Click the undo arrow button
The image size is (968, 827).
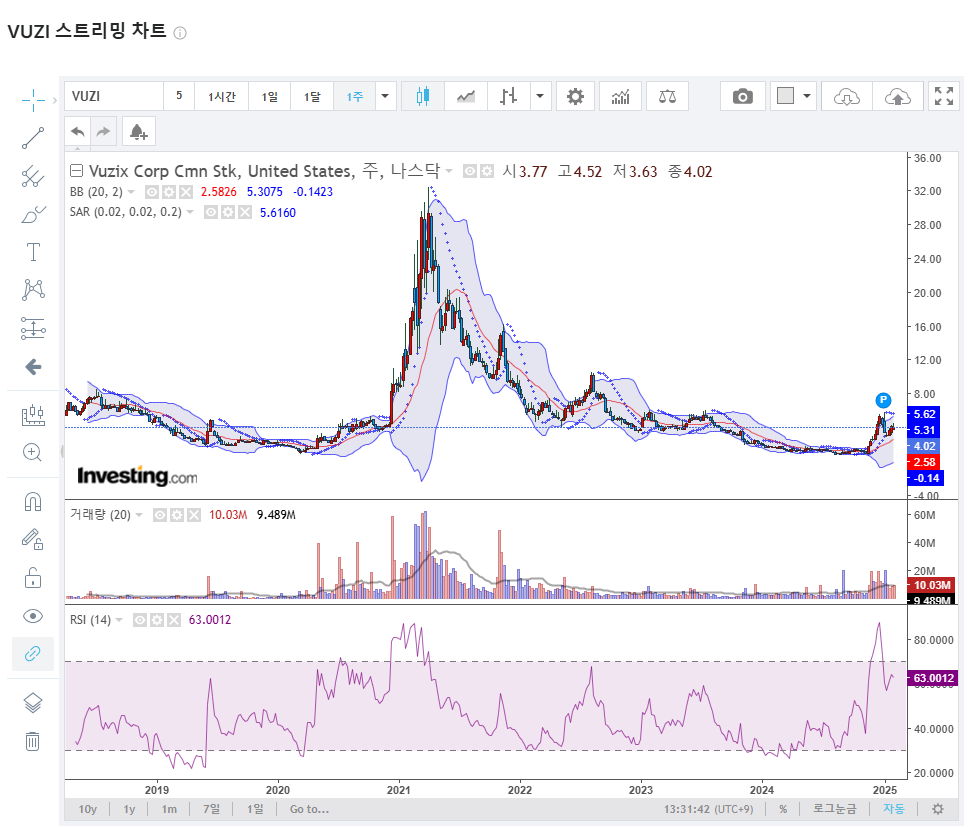point(78,131)
